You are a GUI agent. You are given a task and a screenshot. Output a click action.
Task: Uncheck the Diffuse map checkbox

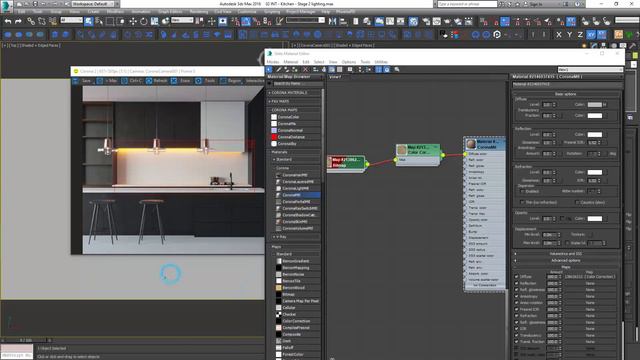pyautogui.click(x=516, y=277)
